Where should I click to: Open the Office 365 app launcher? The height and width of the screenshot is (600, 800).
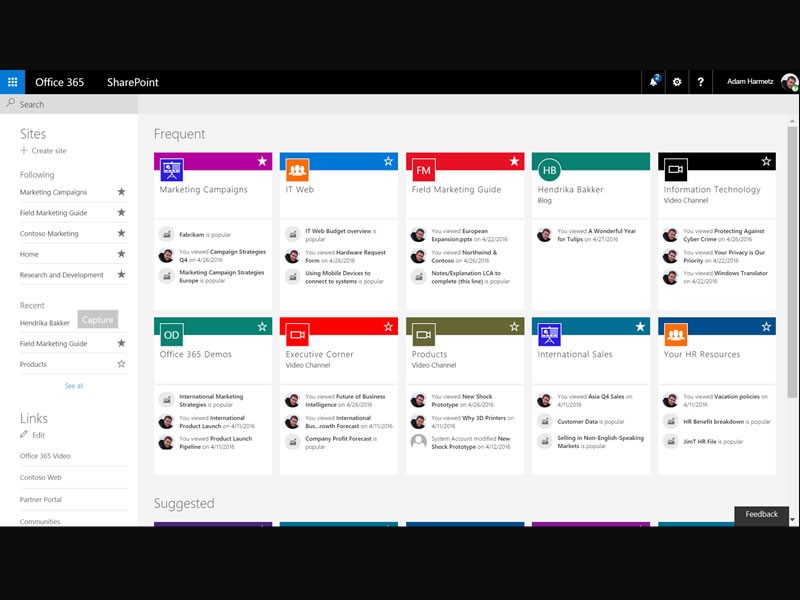12,81
